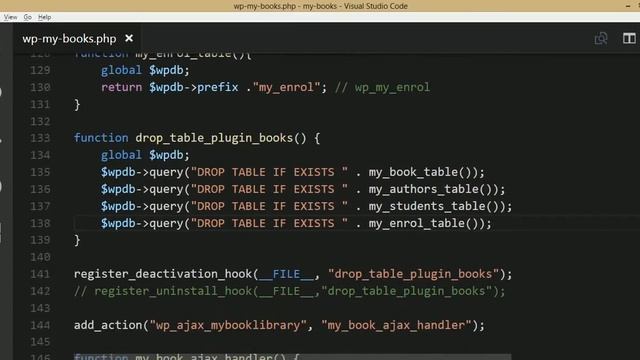Screen dimensions: 640x360
Task: Click line number 144 in the gutter
Action: click(x=40, y=325)
